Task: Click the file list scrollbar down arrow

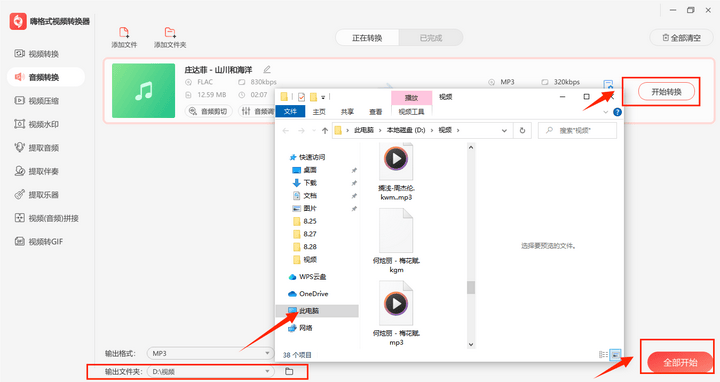Action: [x=471, y=344]
